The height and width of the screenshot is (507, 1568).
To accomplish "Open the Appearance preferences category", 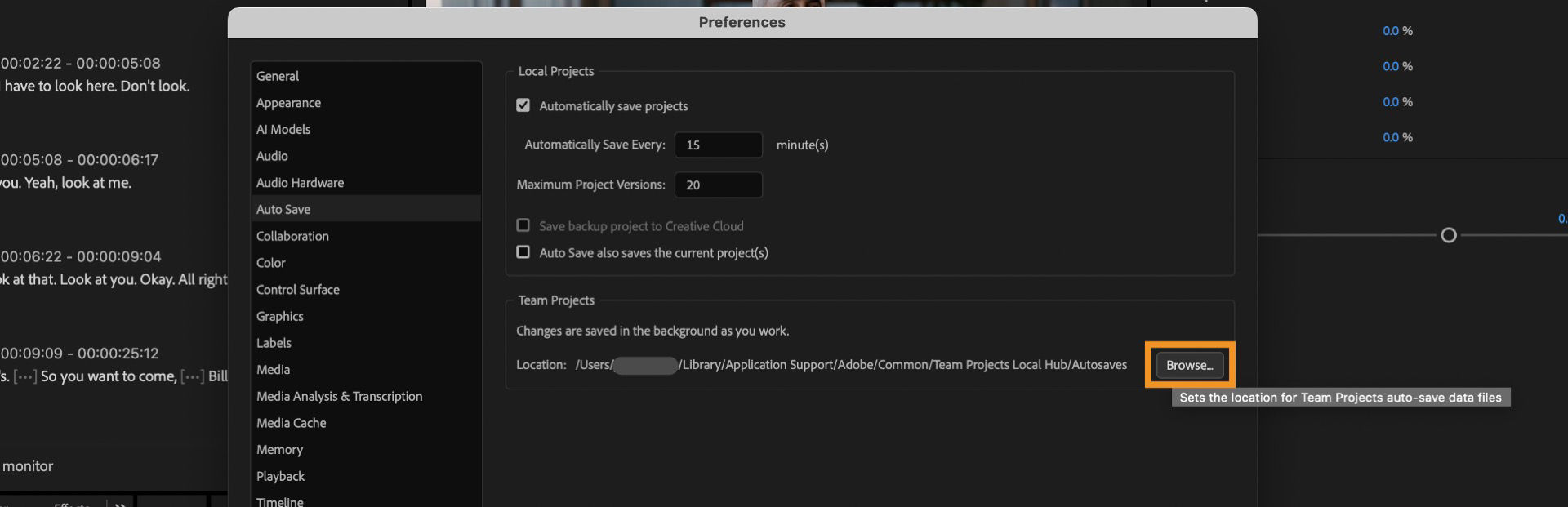I will click(288, 102).
